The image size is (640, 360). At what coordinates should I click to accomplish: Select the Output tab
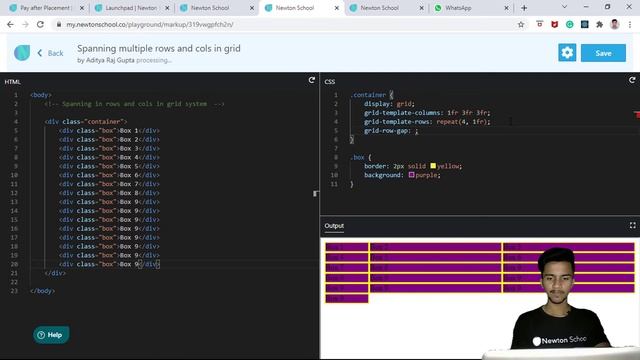click(334, 226)
